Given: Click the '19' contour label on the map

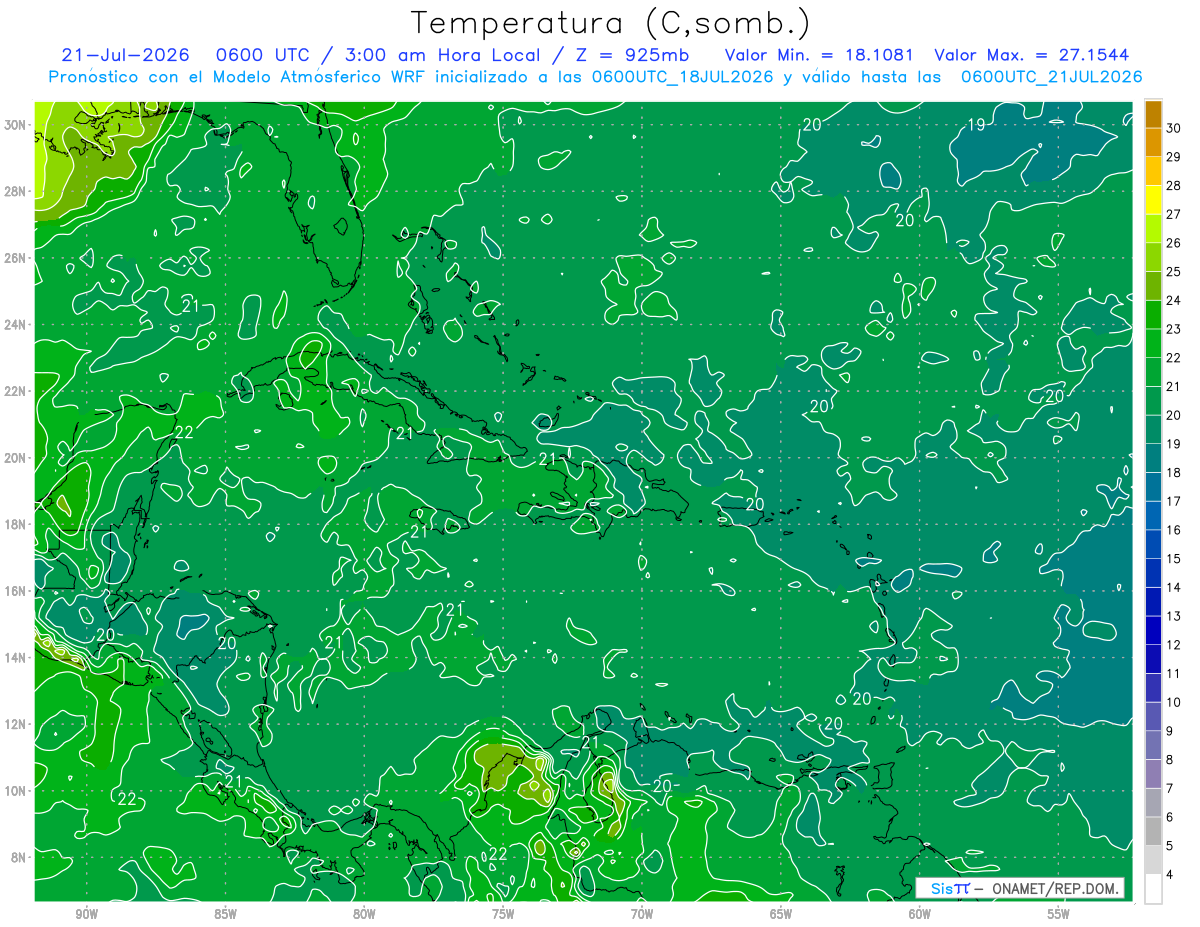Looking at the screenshot, I should click(977, 125).
